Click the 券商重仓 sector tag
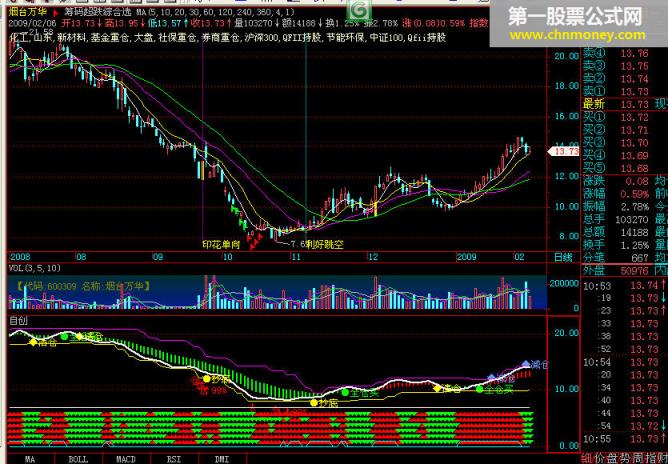This screenshot has width=668, height=464. (x=220, y=39)
